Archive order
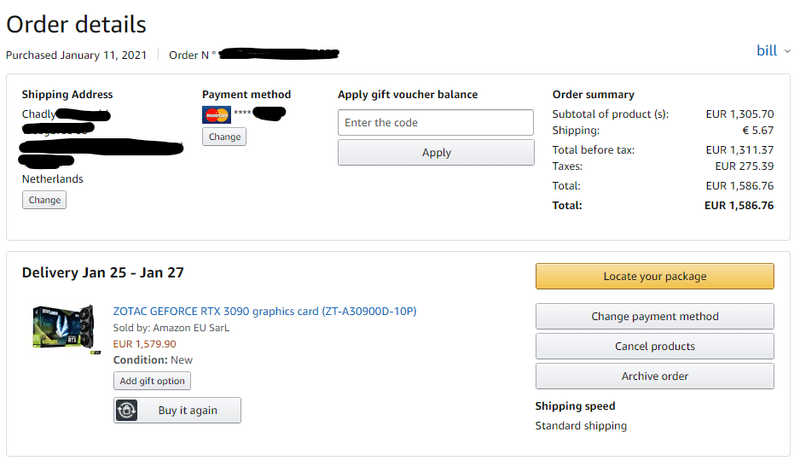Viewport: 800px width, 461px height. click(x=655, y=376)
